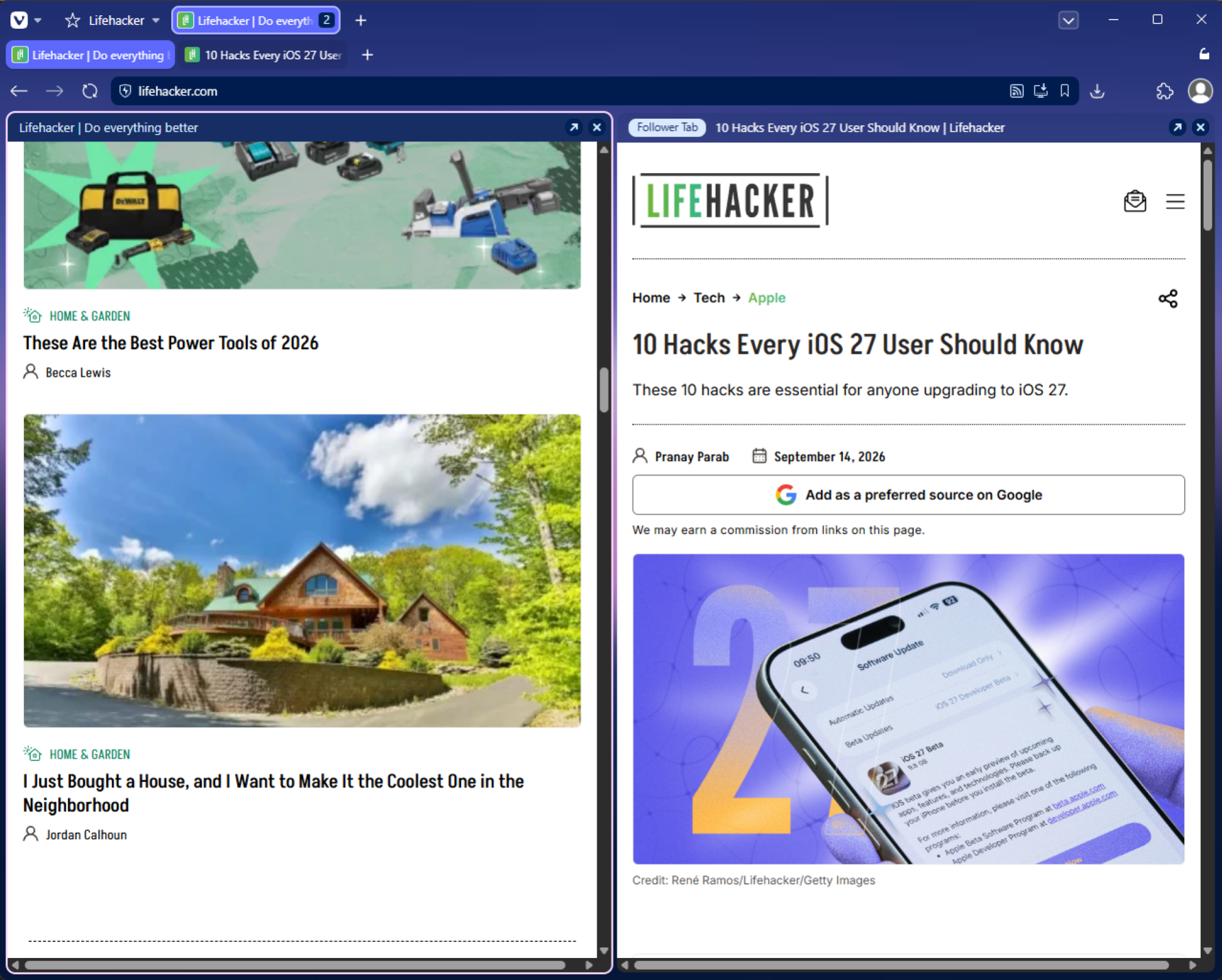
Task: Click the share icon beside breadcrumbs
Action: 1168,298
